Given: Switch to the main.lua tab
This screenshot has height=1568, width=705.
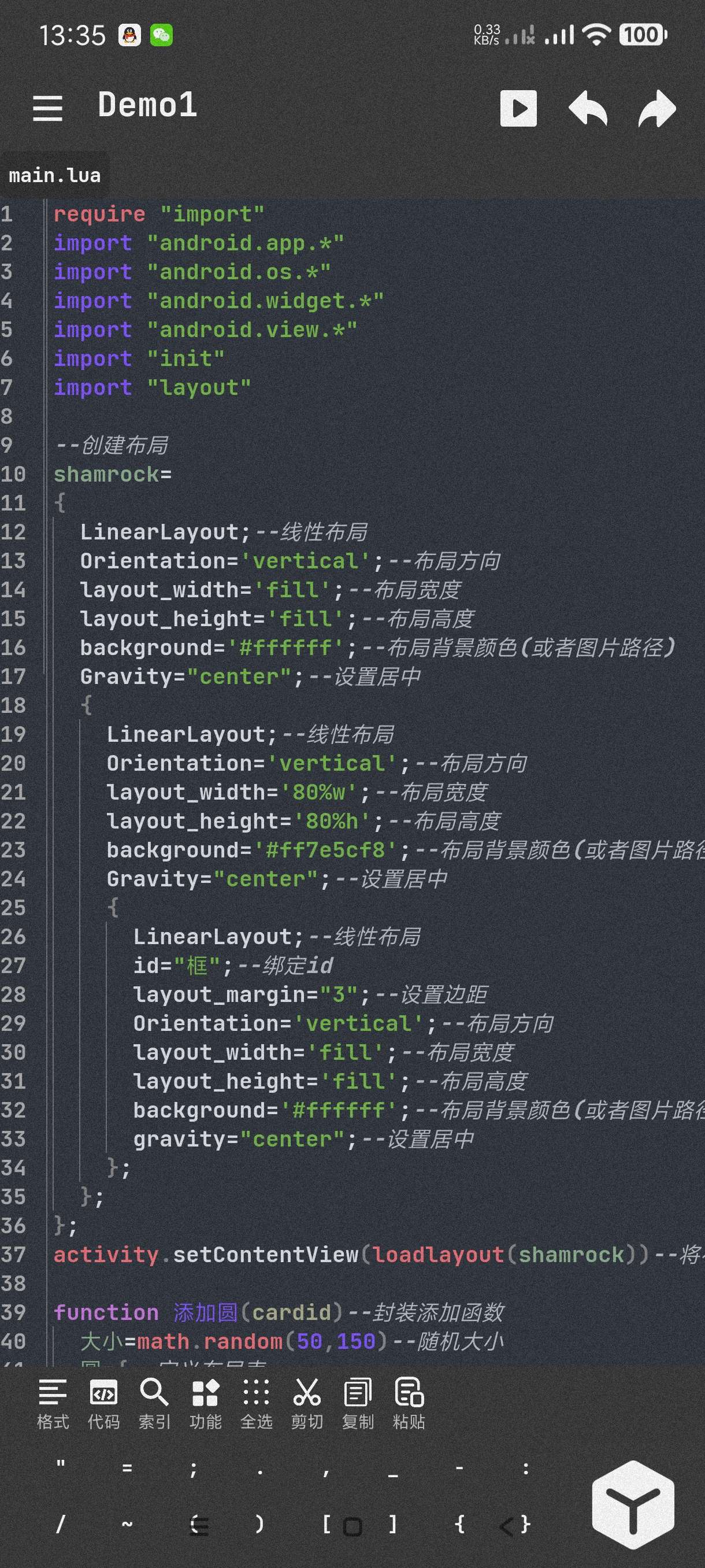Looking at the screenshot, I should [55, 176].
